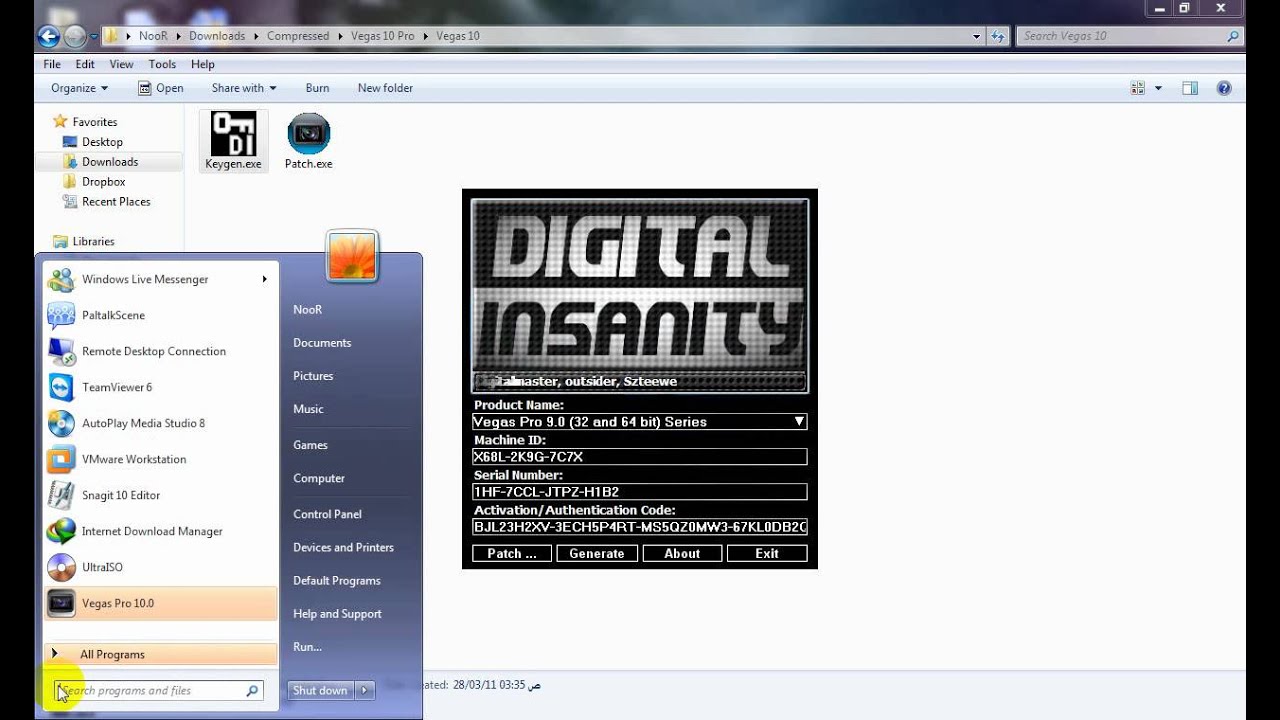
Task: Click the user account flower picture
Action: tap(352, 256)
